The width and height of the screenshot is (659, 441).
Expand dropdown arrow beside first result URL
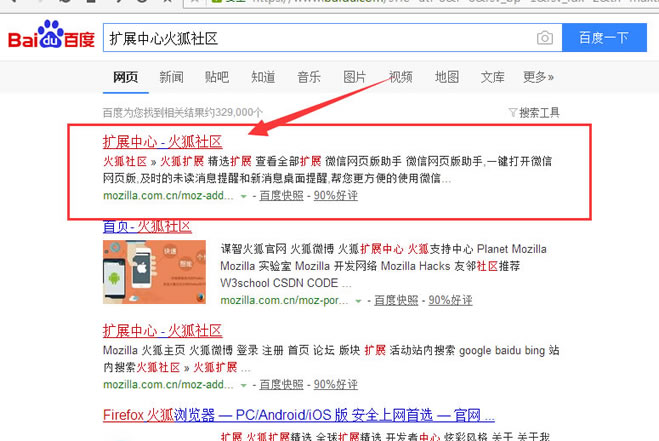click(244, 196)
